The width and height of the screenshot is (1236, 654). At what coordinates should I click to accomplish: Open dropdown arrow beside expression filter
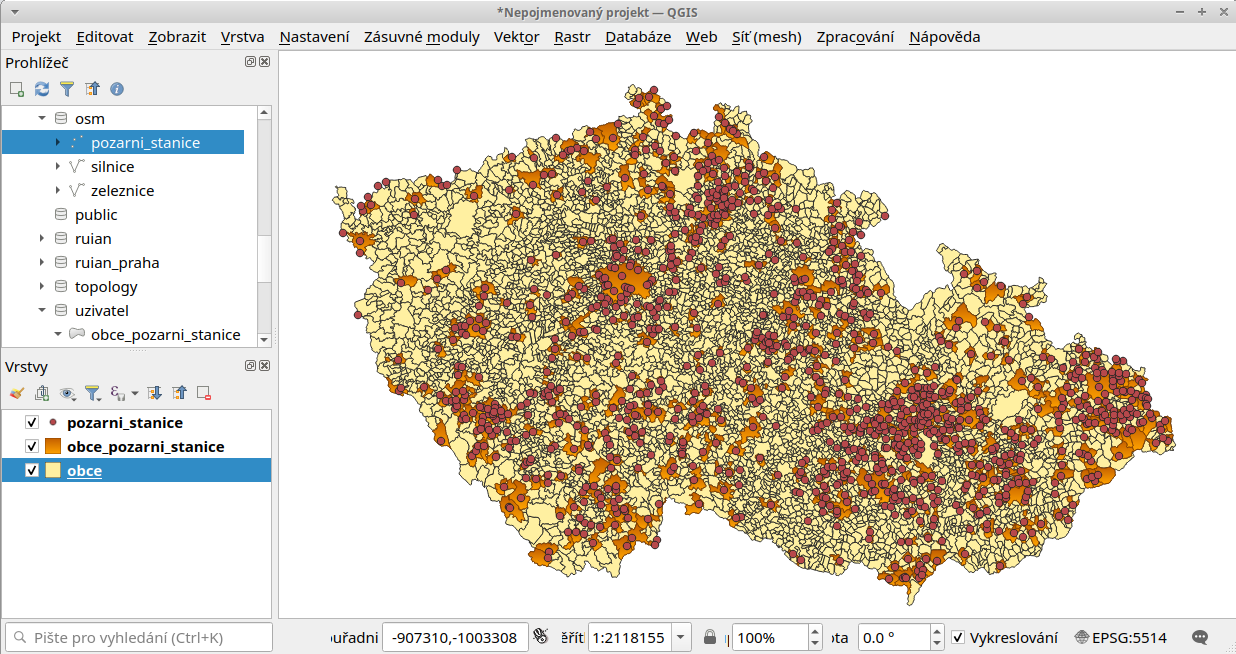[x=135, y=393]
